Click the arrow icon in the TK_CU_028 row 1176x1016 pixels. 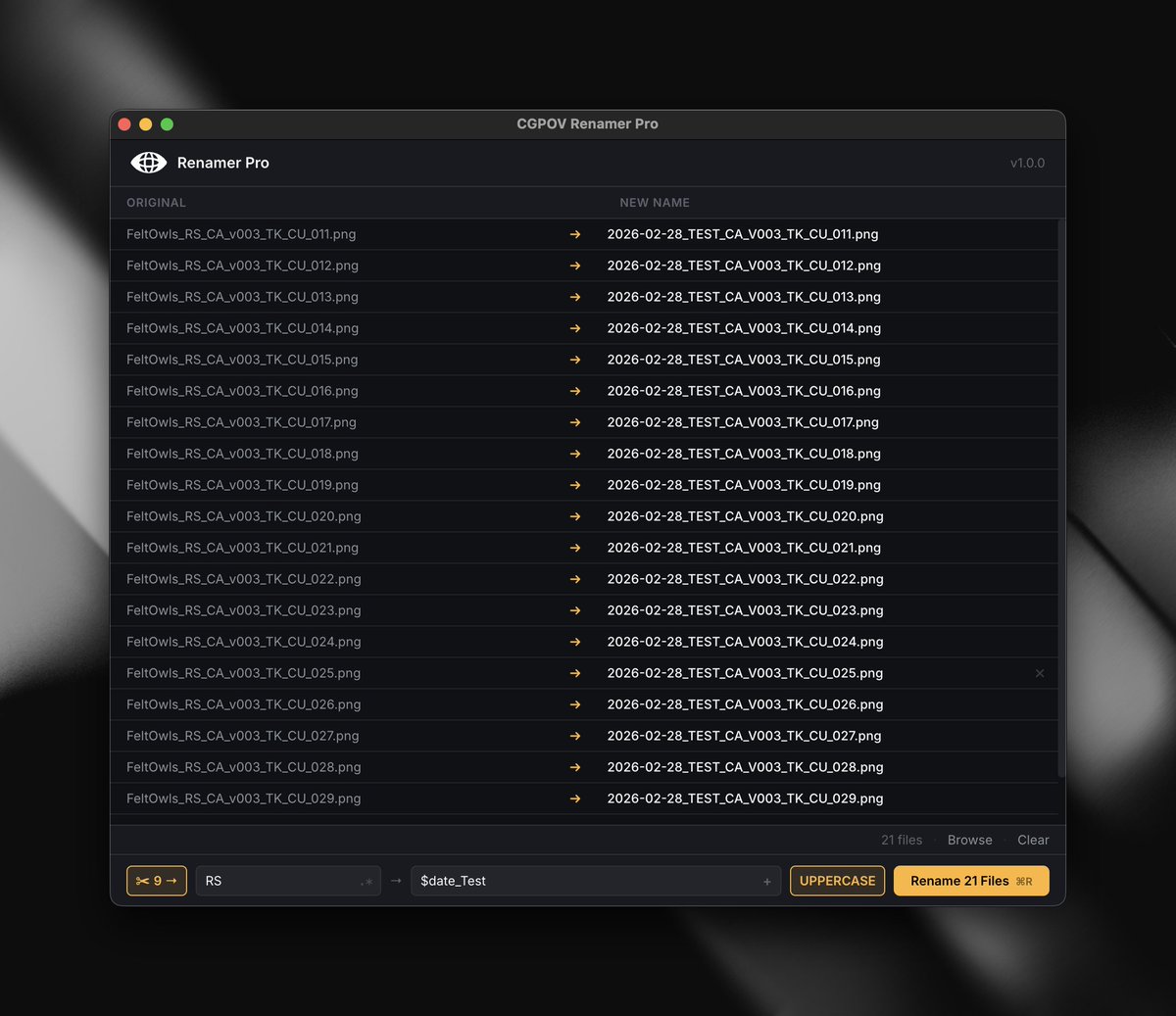[x=575, y=767]
